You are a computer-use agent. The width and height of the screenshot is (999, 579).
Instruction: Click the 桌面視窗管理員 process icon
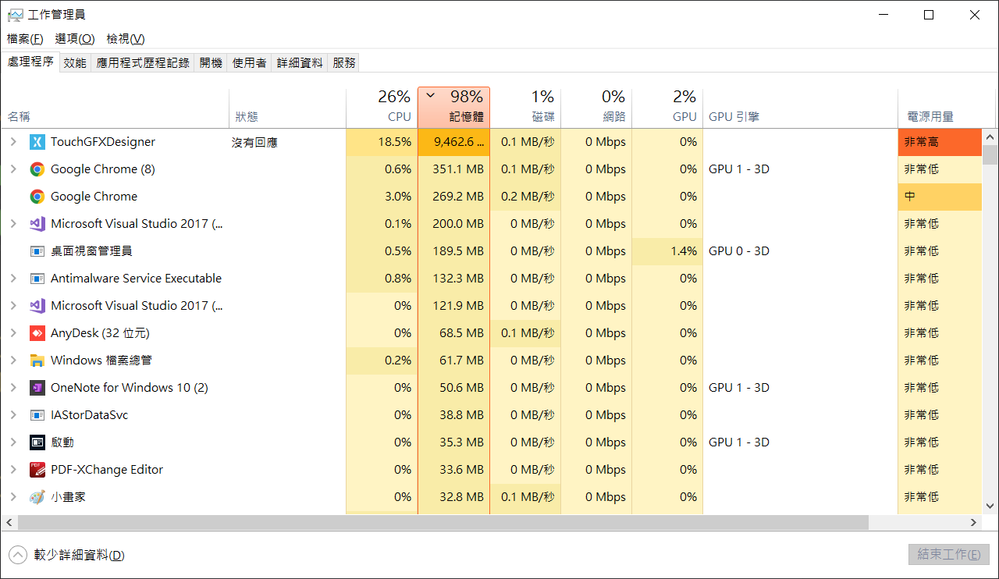tap(37, 252)
